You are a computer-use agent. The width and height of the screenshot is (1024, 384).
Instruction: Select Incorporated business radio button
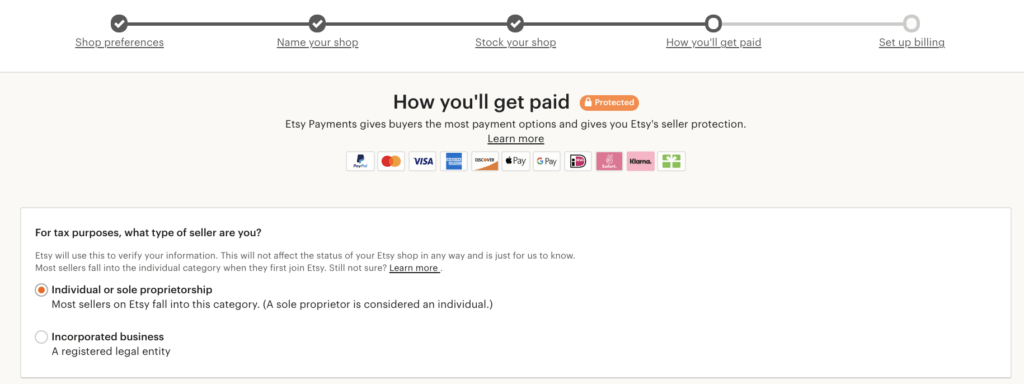[x=41, y=337]
